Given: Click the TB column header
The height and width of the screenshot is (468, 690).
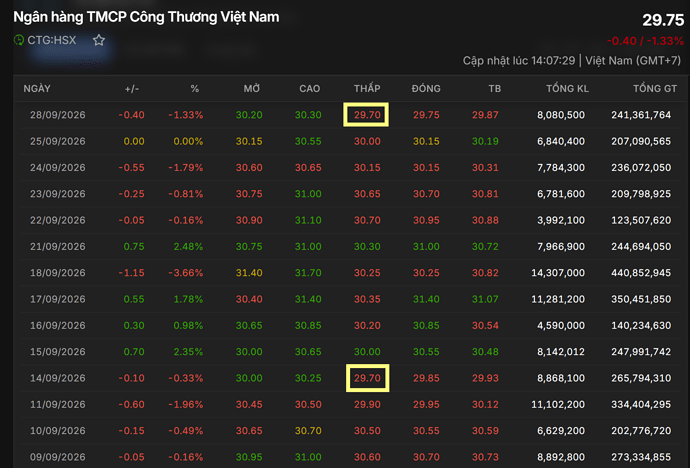Looking at the screenshot, I should click(x=495, y=88).
